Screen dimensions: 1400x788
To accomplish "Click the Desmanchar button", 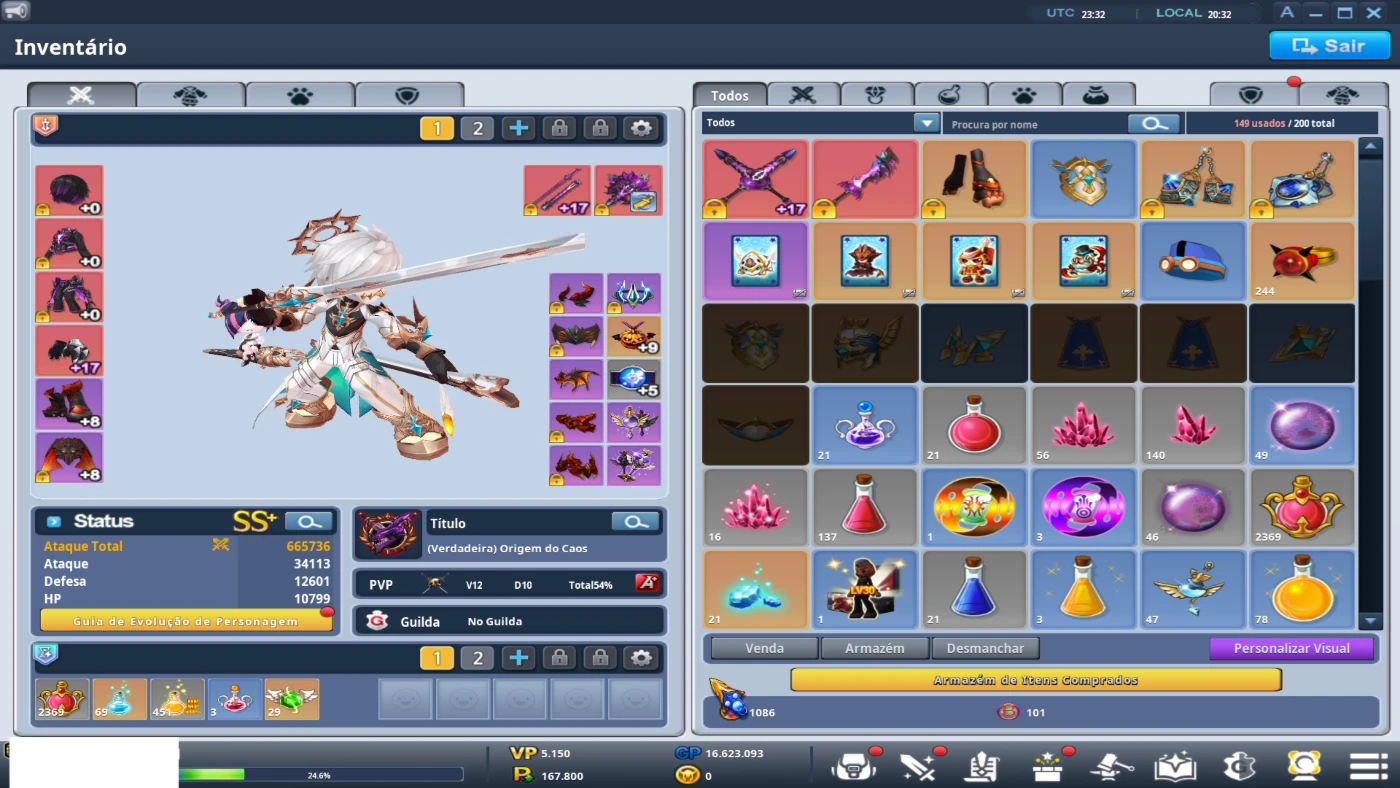I will [985, 648].
